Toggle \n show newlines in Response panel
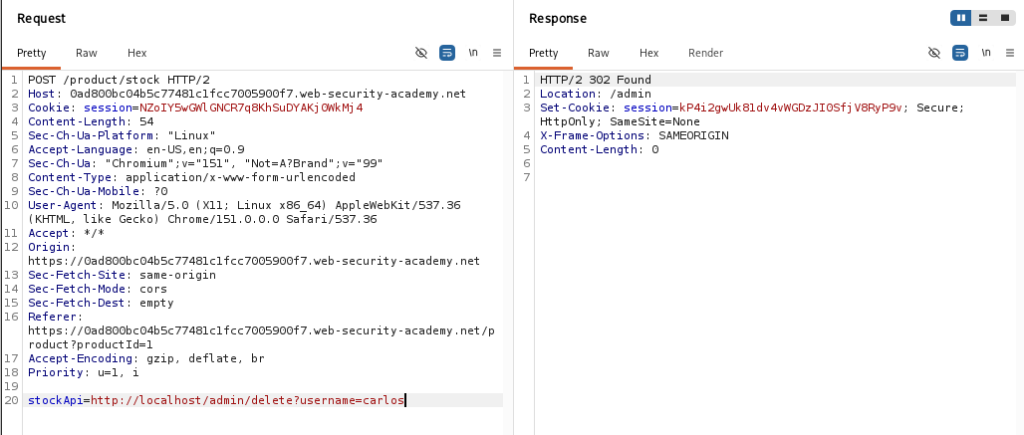Image resolution: width=1024 pixels, height=435 pixels. (986, 53)
